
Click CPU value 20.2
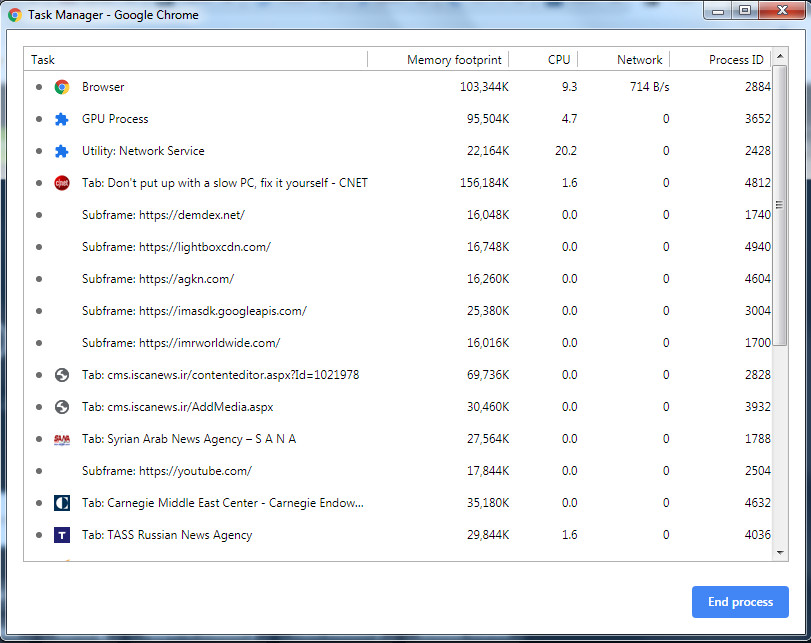coord(566,151)
